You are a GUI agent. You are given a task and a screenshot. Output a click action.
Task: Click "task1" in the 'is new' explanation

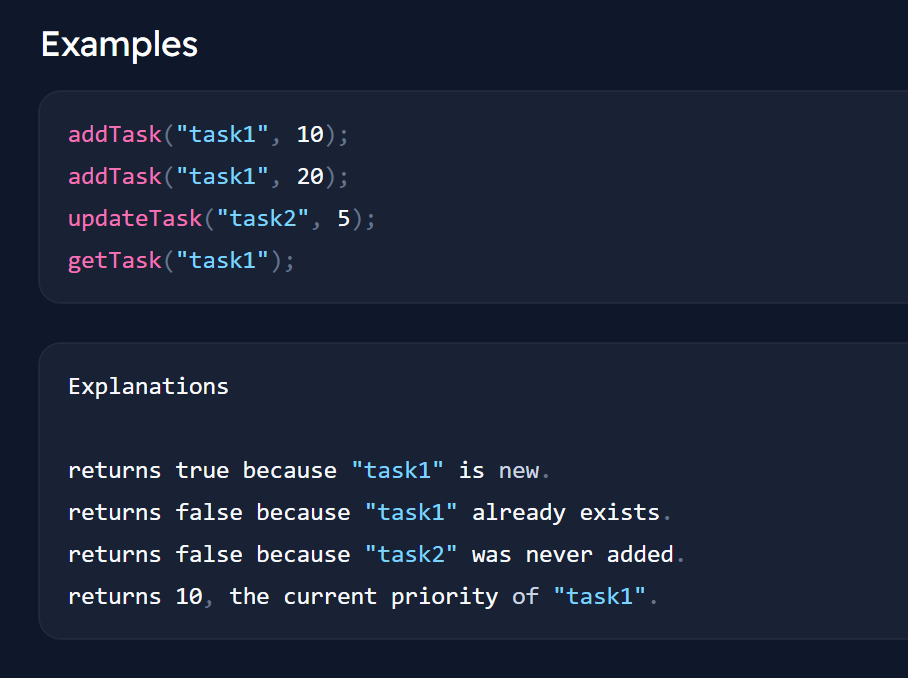click(x=398, y=471)
